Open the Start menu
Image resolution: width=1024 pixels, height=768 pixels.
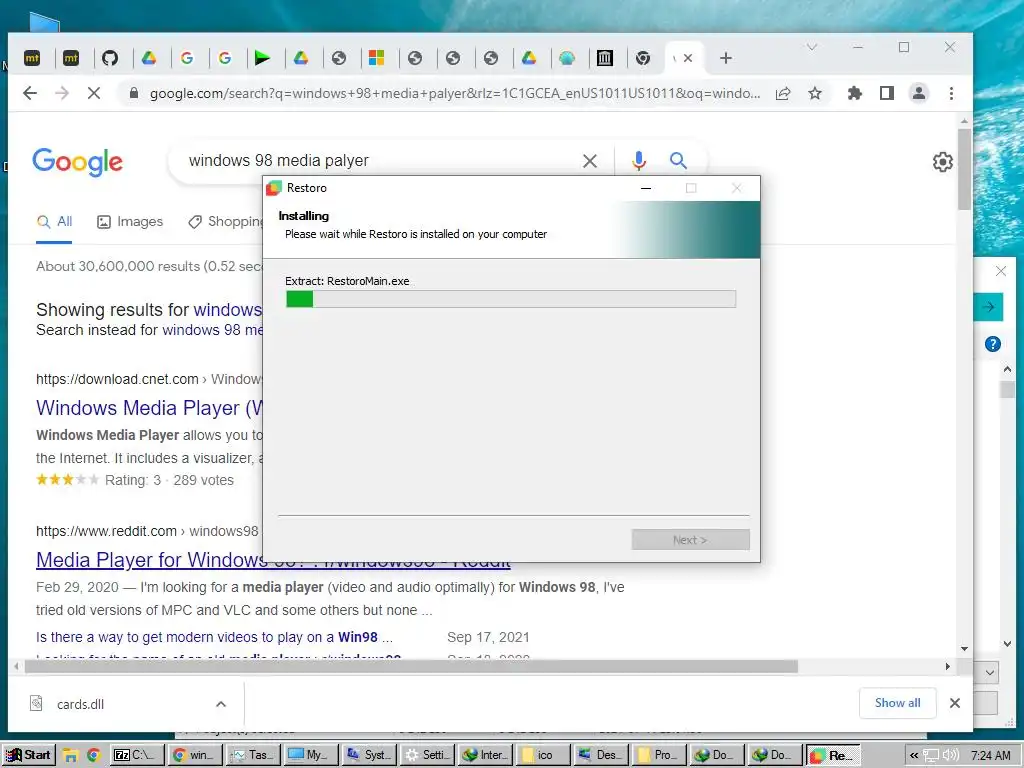click(x=28, y=756)
